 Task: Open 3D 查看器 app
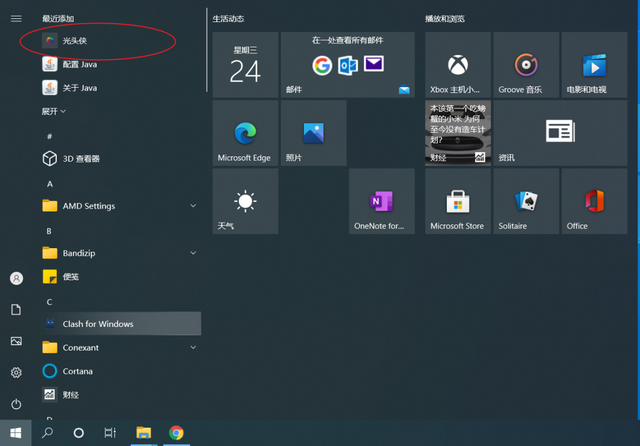click(120, 159)
